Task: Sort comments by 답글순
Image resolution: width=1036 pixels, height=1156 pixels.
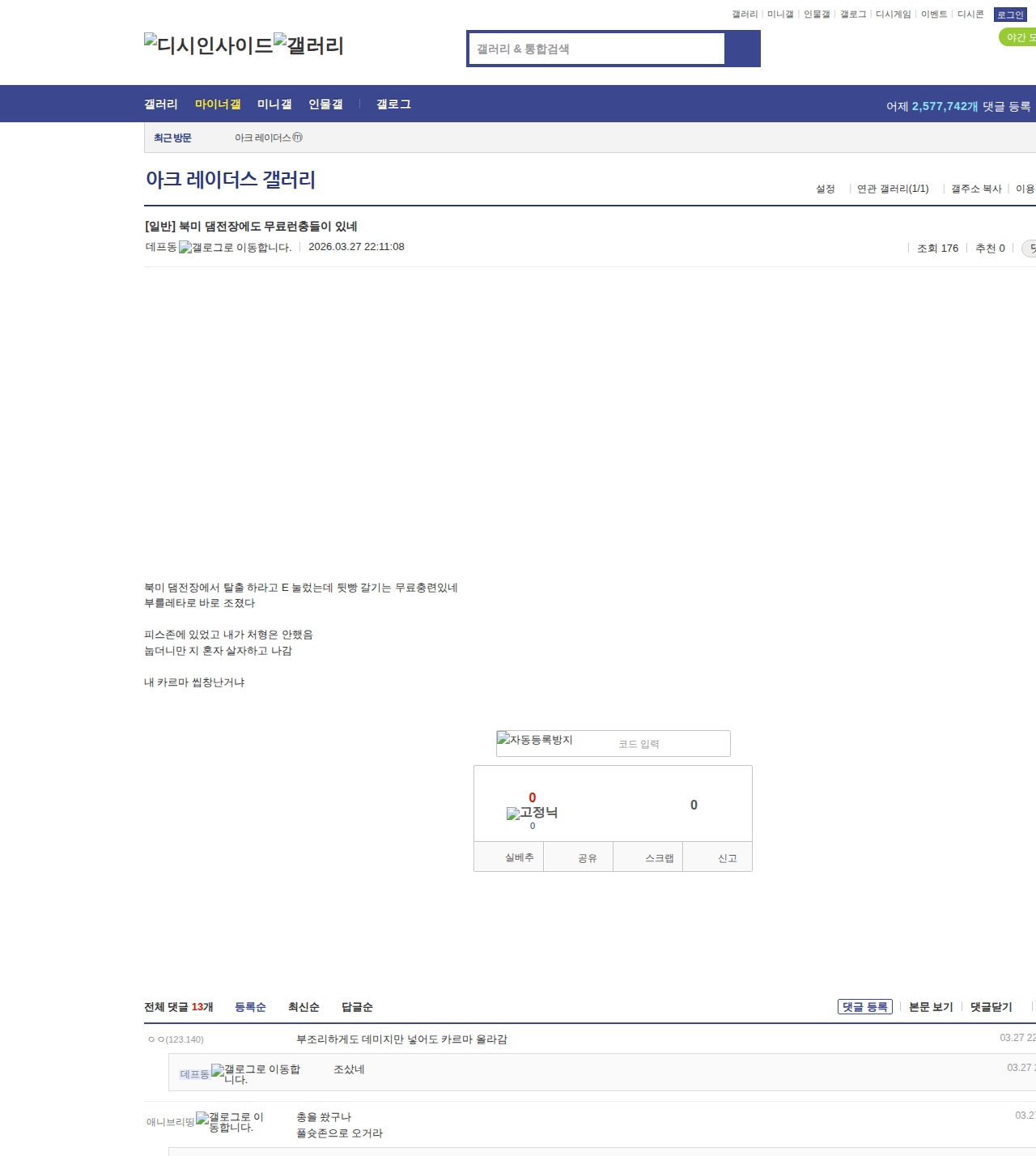Action: [359, 1007]
